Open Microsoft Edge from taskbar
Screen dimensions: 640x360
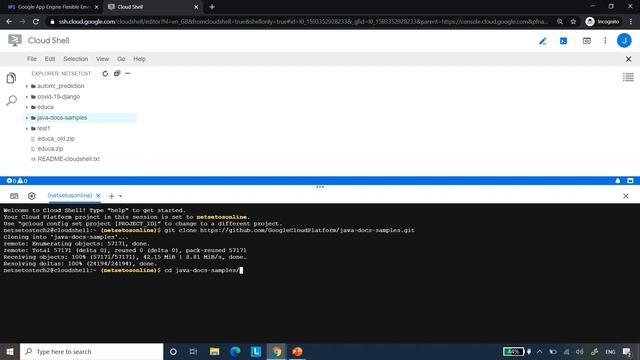click(x=235, y=351)
